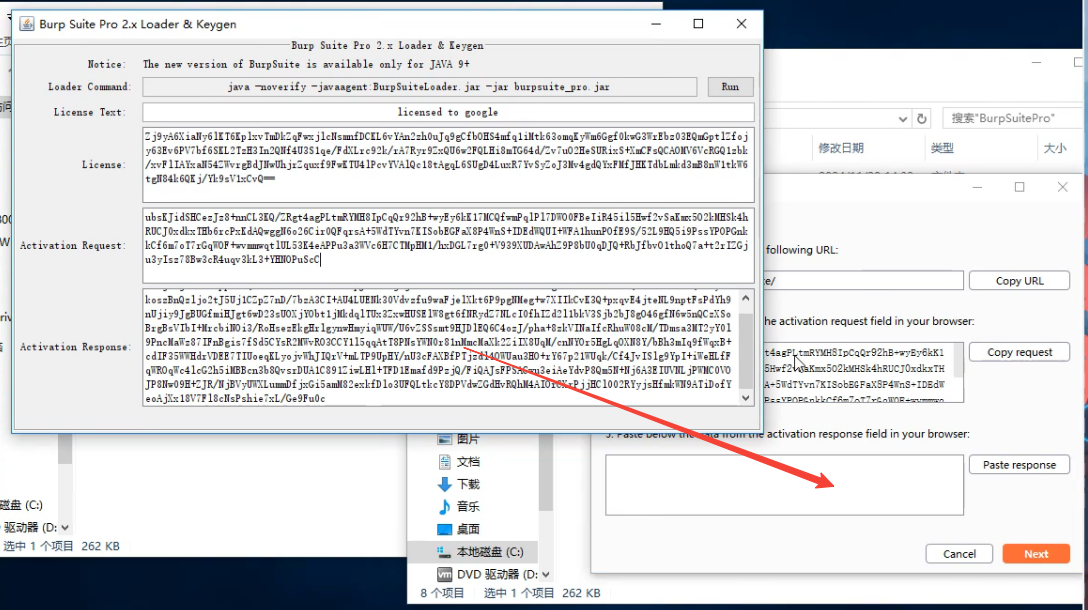This screenshot has width=1088, height=610.
Task: Click inside the Activation Response text area
Action: coord(441,347)
